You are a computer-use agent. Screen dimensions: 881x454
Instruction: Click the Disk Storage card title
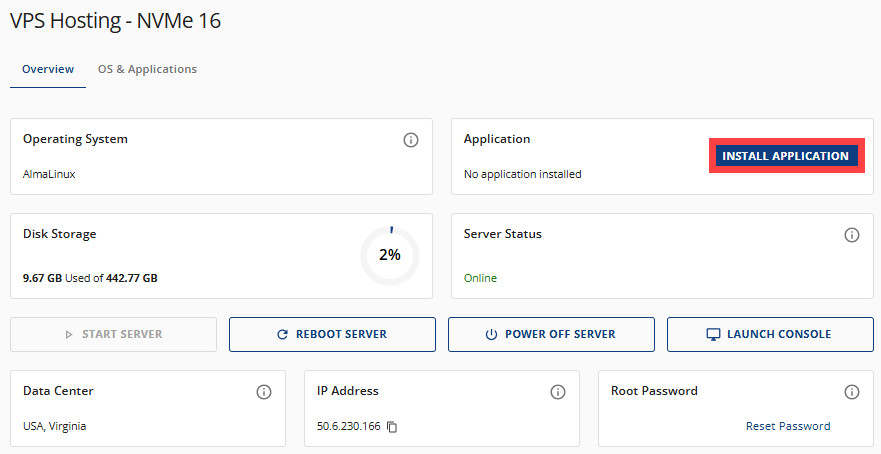[60, 234]
